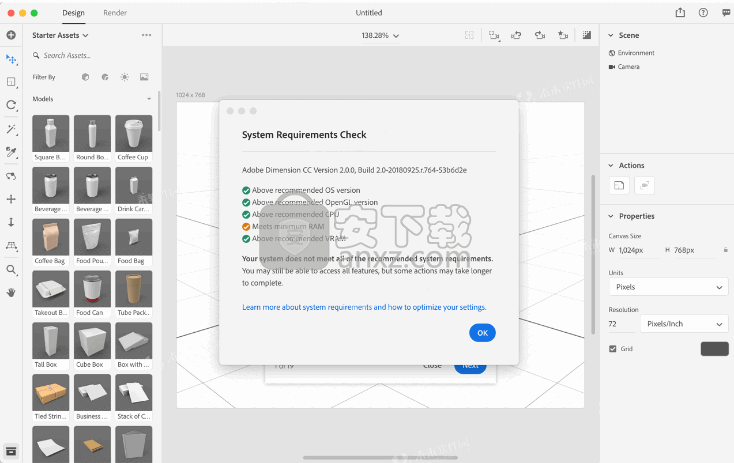
Task: Select Camera in the Scene panel
Action: tap(624, 67)
